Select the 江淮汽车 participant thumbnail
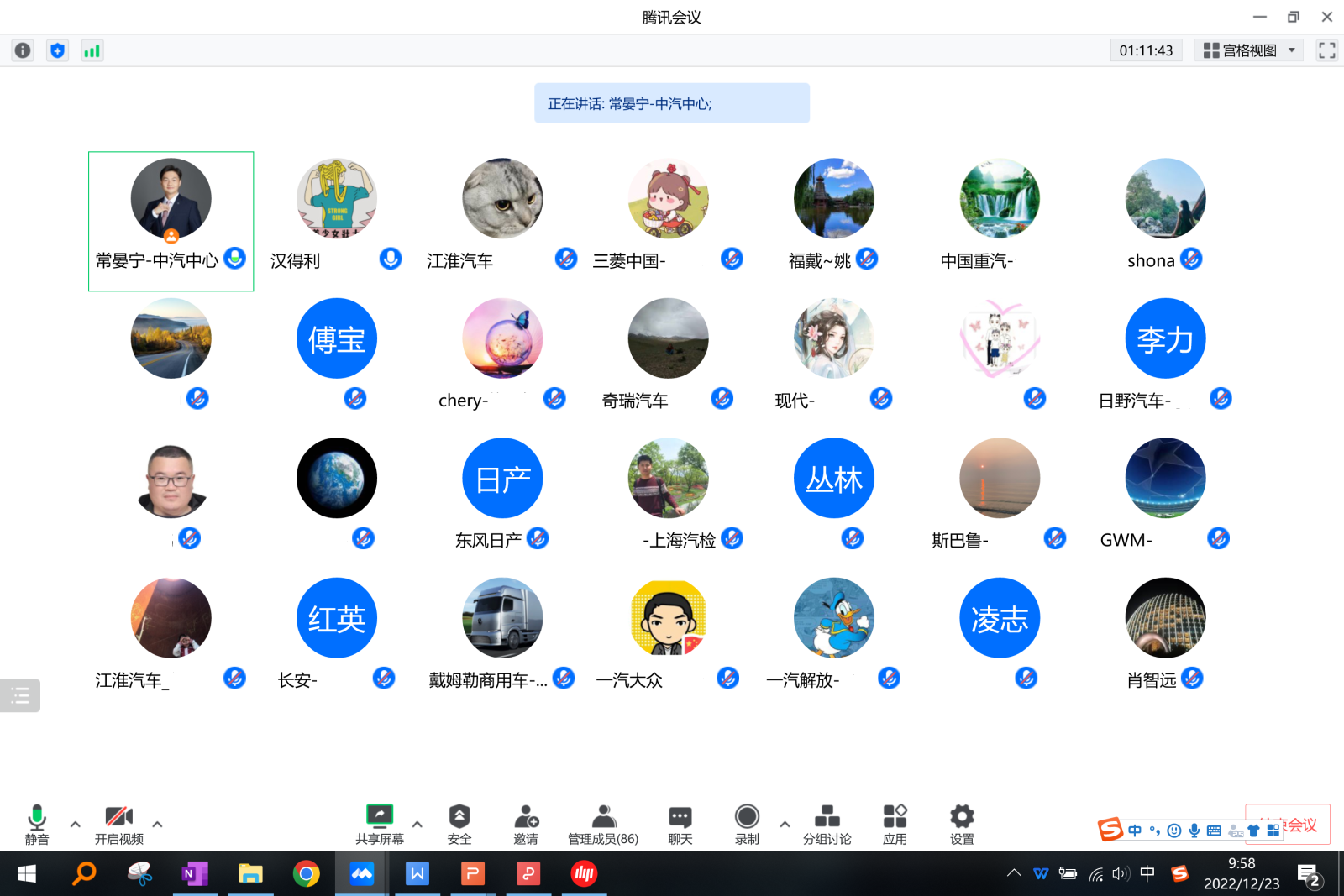This screenshot has height=896, width=1344. [501, 199]
